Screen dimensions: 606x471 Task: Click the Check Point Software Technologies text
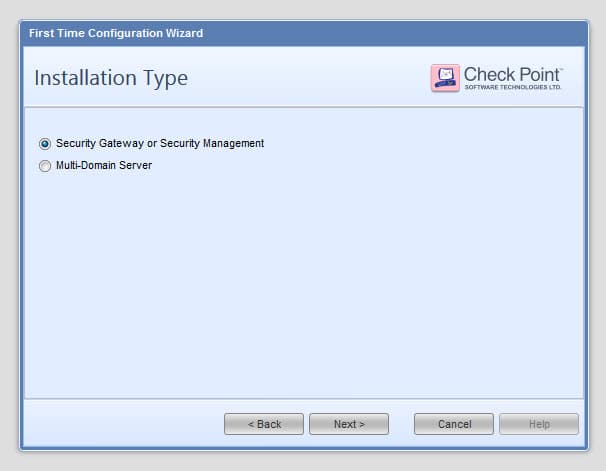coord(513,78)
